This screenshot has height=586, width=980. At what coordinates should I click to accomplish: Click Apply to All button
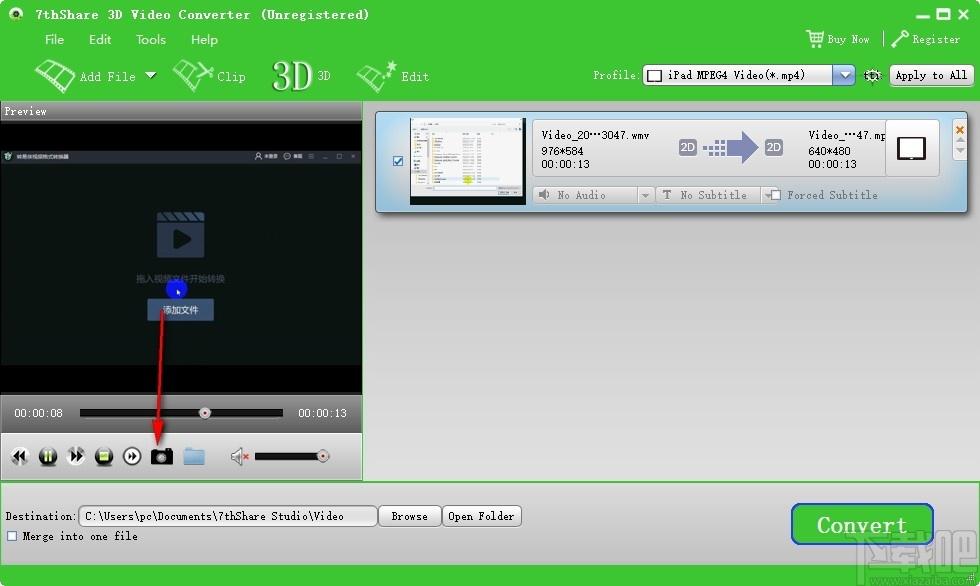click(931, 75)
